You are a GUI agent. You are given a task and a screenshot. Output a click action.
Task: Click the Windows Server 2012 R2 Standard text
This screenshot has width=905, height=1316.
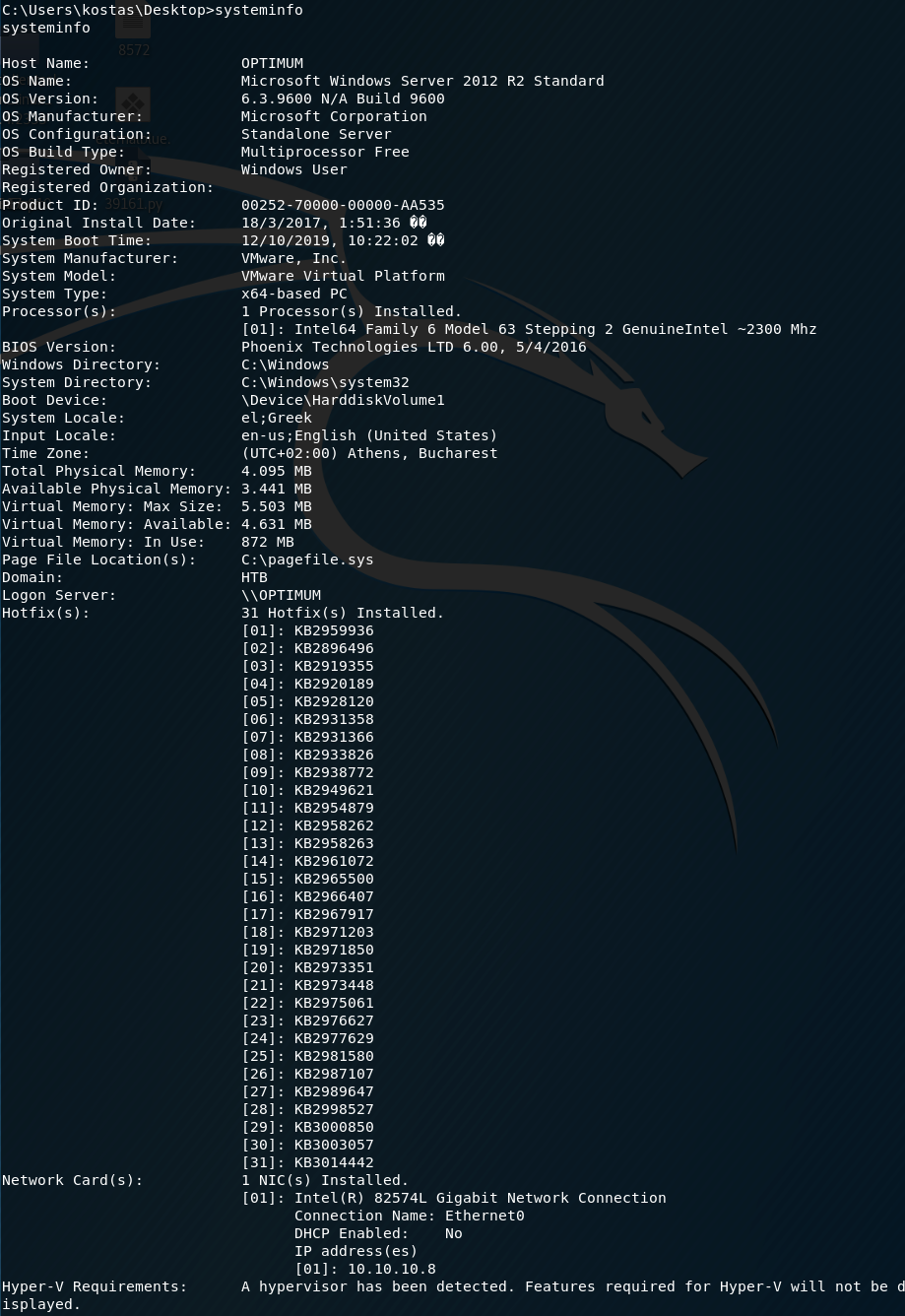pyautogui.click(x=422, y=81)
